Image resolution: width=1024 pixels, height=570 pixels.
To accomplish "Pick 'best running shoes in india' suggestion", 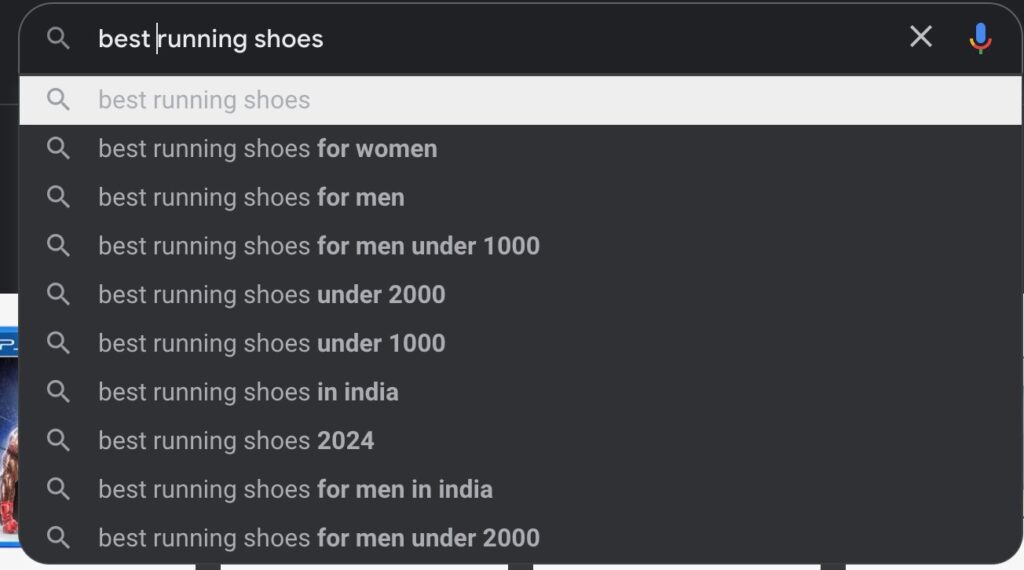I will (x=520, y=392).
